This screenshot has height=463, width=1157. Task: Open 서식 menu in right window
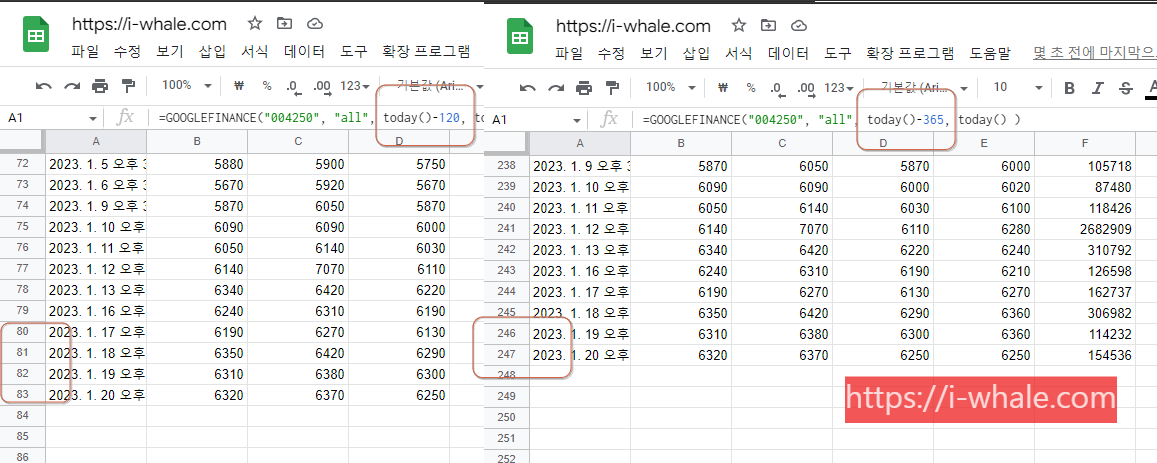tap(739, 54)
